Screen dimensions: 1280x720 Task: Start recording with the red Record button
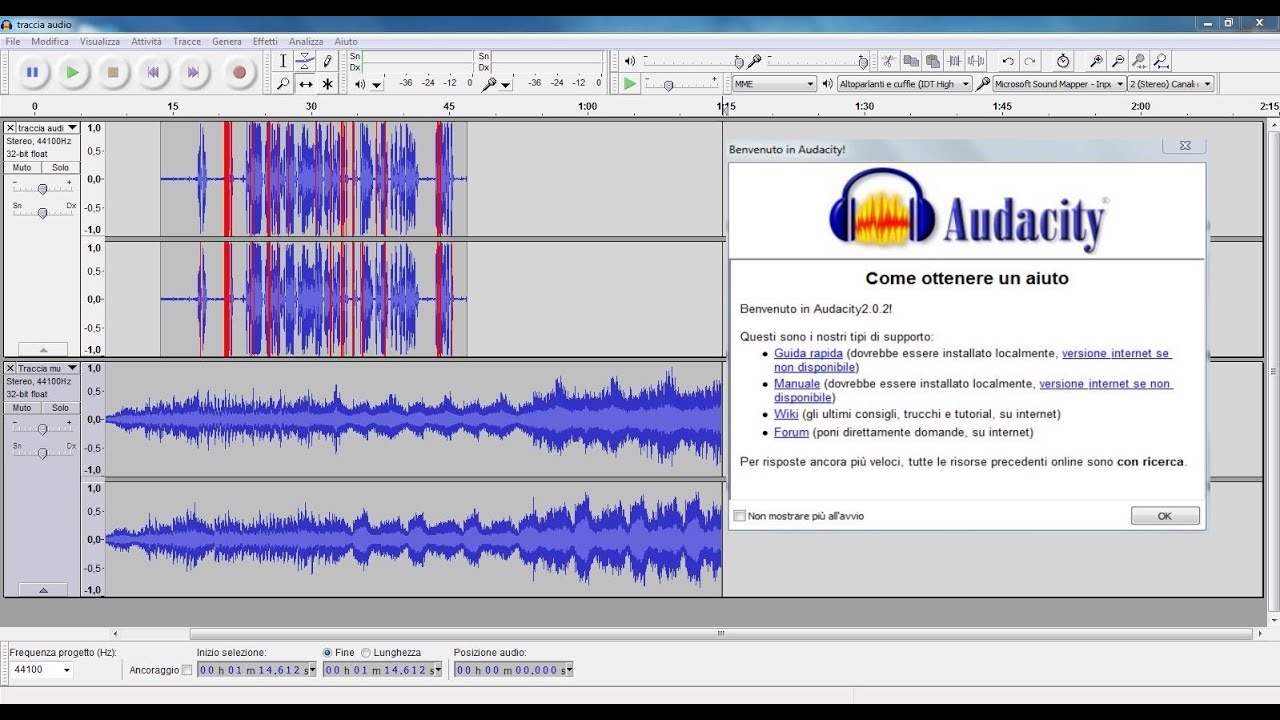[x=239, y=72]
